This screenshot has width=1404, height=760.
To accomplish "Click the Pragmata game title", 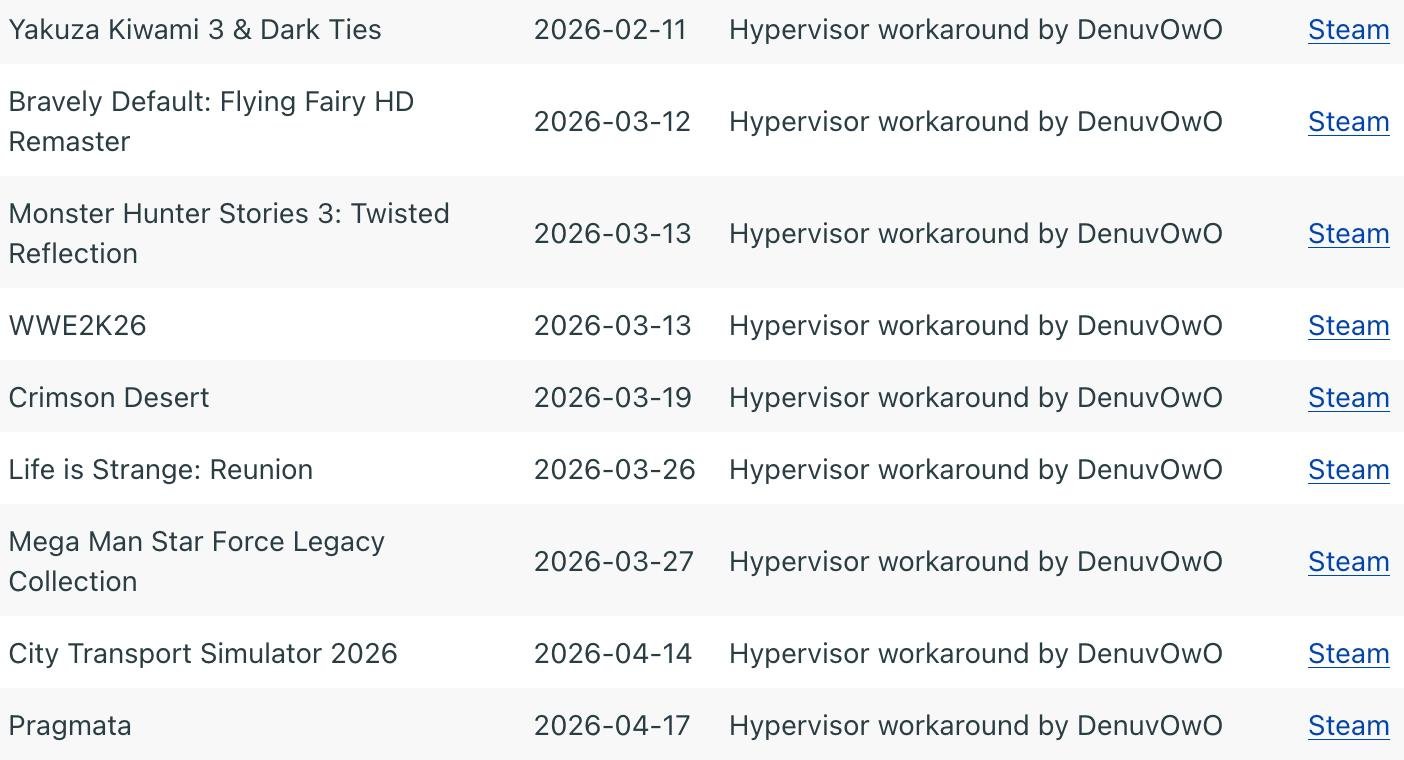I will [x=70, y=726].
